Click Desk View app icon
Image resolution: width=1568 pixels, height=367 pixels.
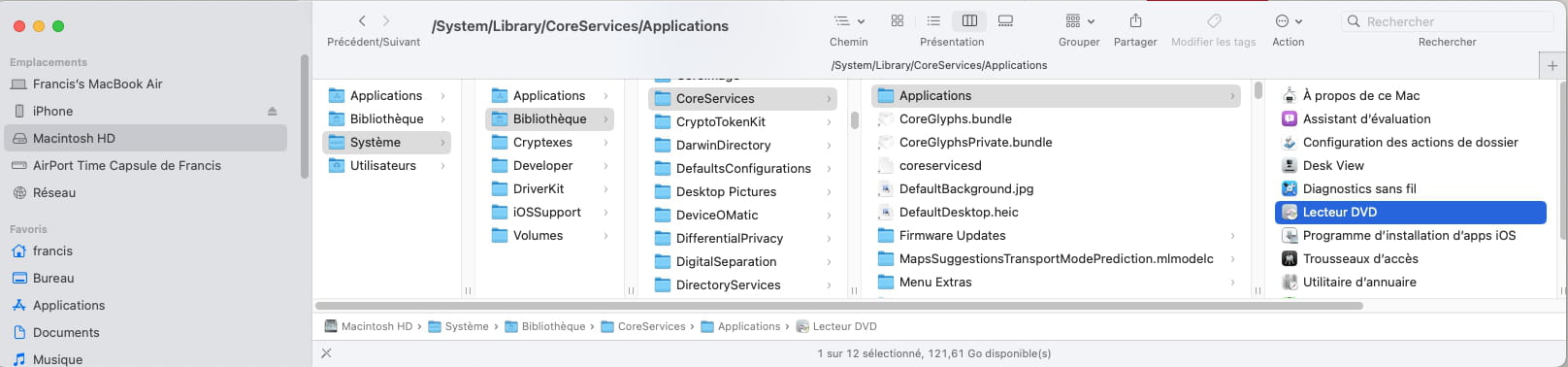pos(1290,165)
